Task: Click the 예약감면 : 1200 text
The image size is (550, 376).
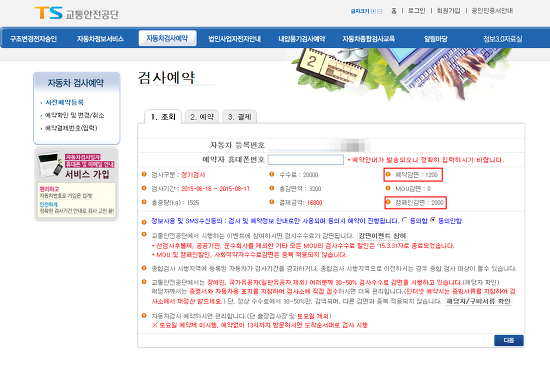Action: (x=417, y=175)
